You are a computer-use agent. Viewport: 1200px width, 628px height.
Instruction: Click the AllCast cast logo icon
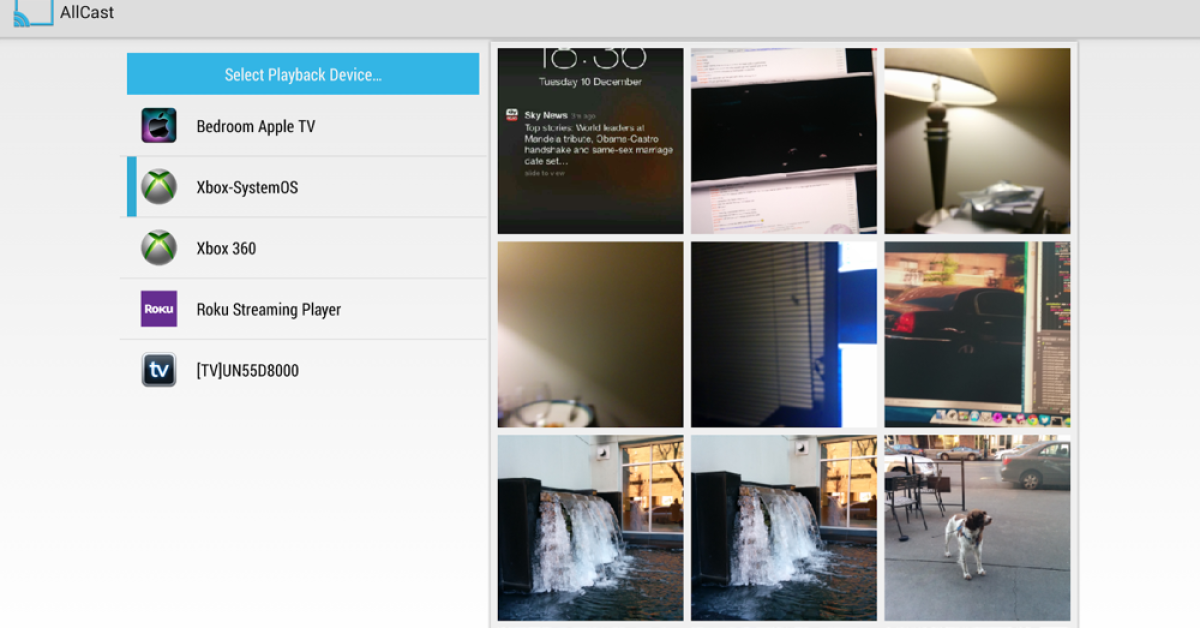33,12
